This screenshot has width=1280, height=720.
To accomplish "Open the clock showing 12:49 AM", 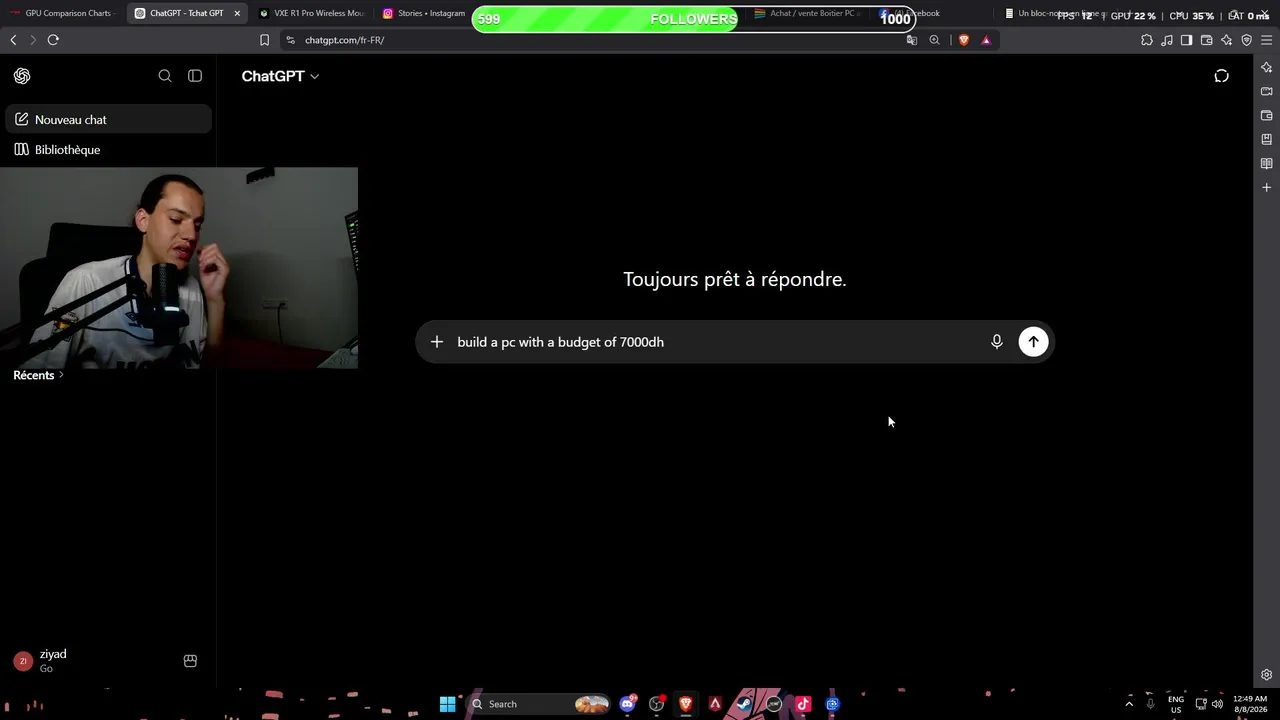I will (1250, 704).
